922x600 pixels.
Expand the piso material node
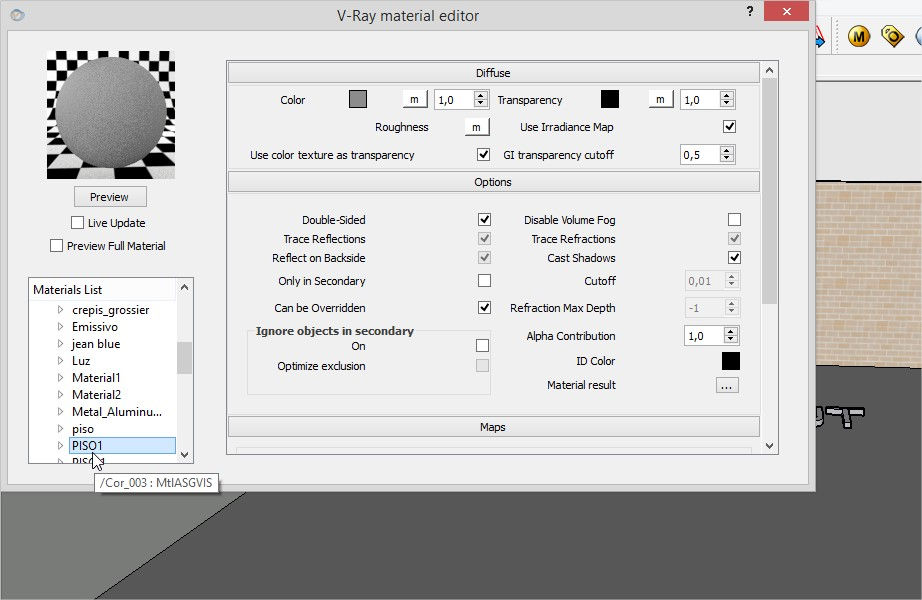point(60,429)
